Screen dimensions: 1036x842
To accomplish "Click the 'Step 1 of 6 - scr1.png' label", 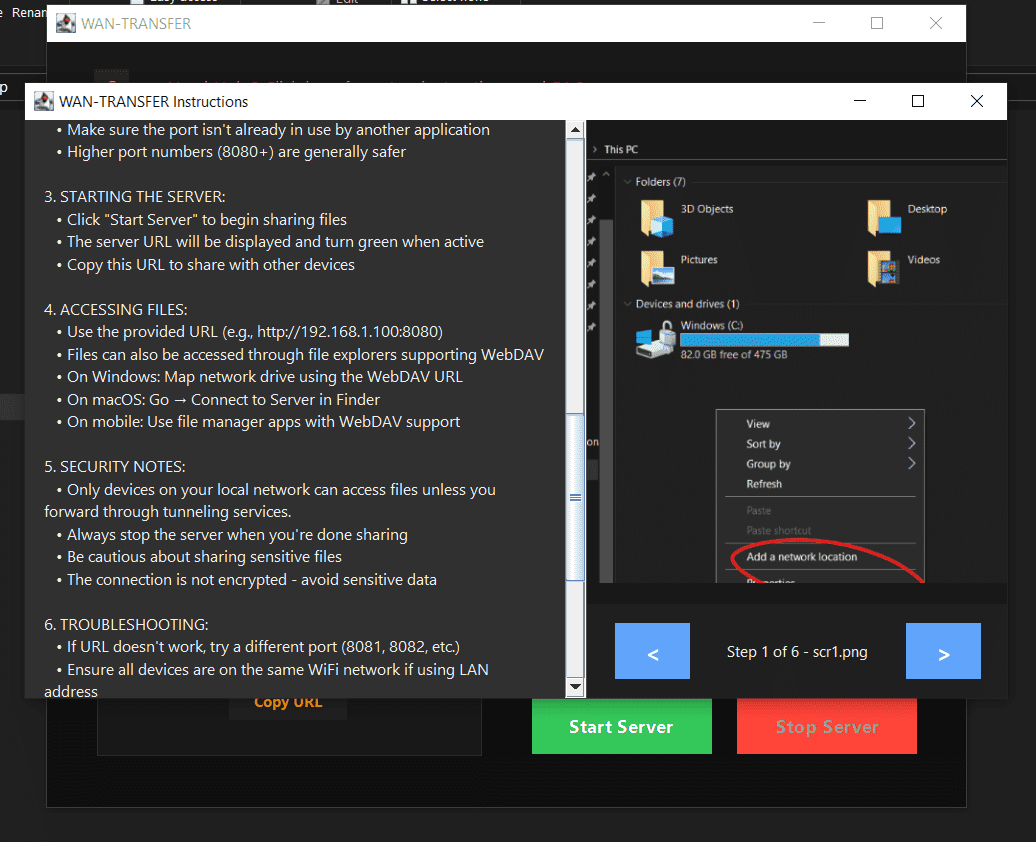I will coord(797,652).
